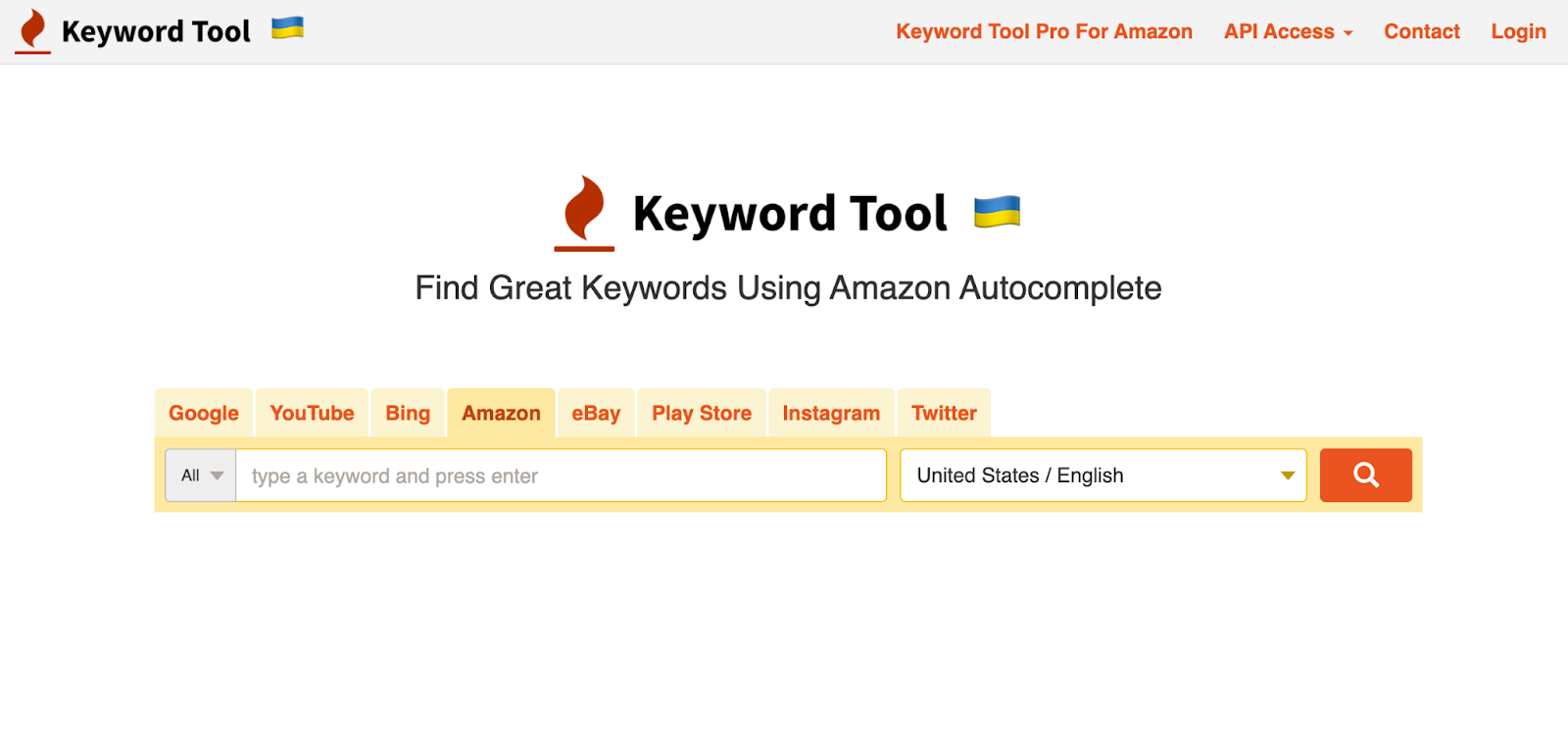Screen dimensions: 1568x748
Task: Open the eBay tab
Action: (596, 413)
